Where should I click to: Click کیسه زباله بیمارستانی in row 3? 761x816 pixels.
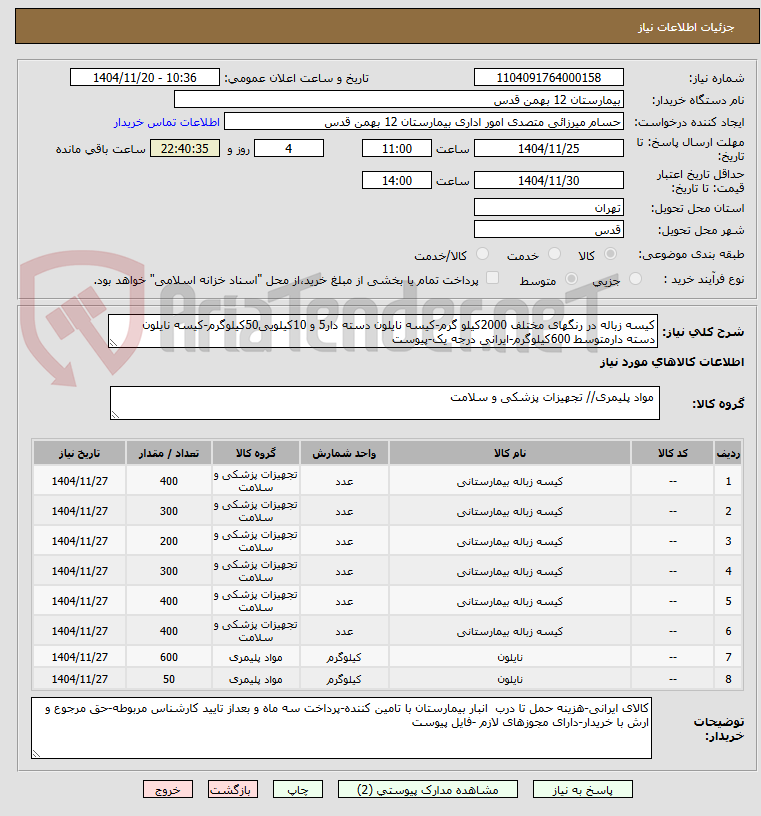click(x=510, y=541)
